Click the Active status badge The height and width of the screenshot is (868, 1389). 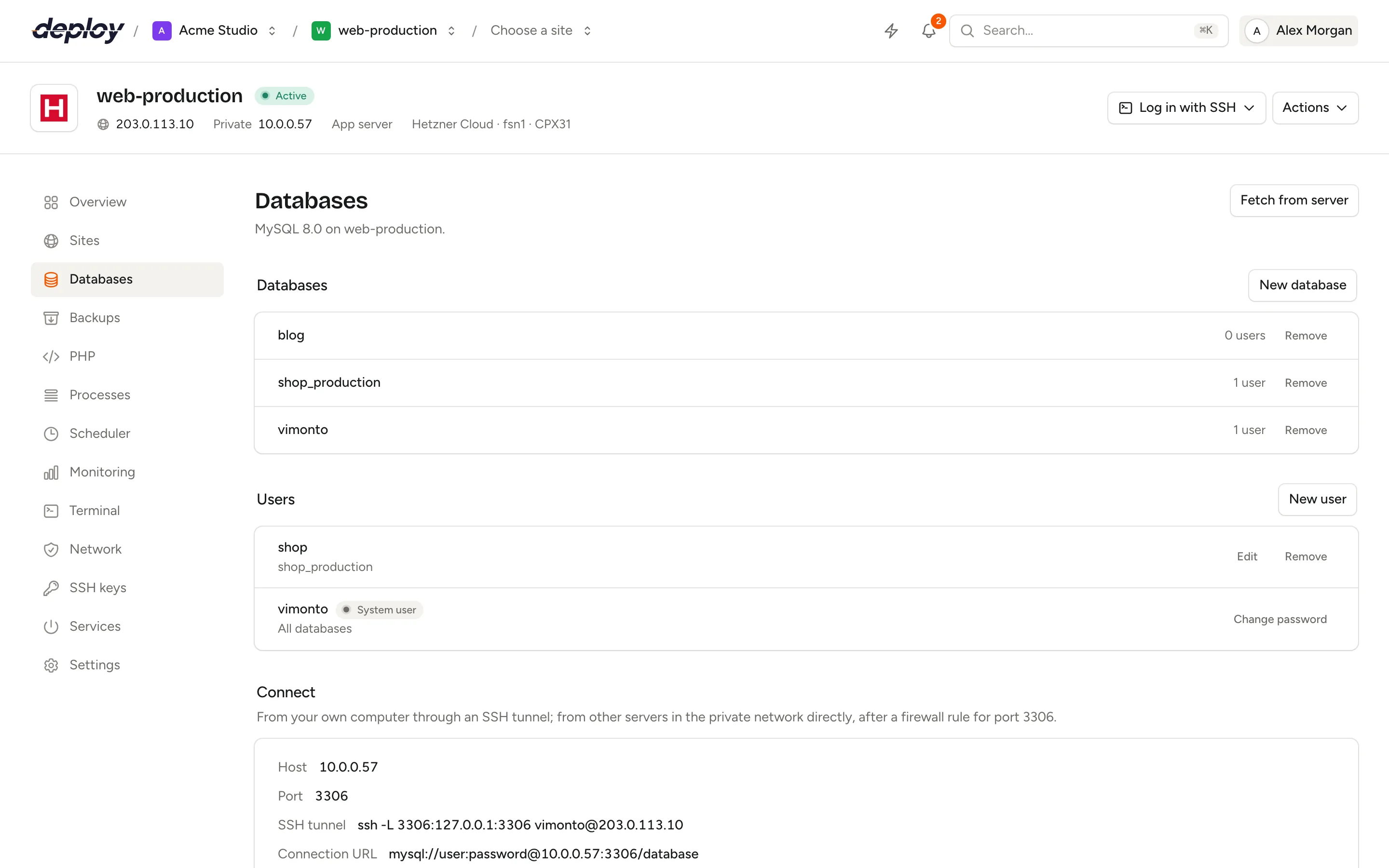284,96
